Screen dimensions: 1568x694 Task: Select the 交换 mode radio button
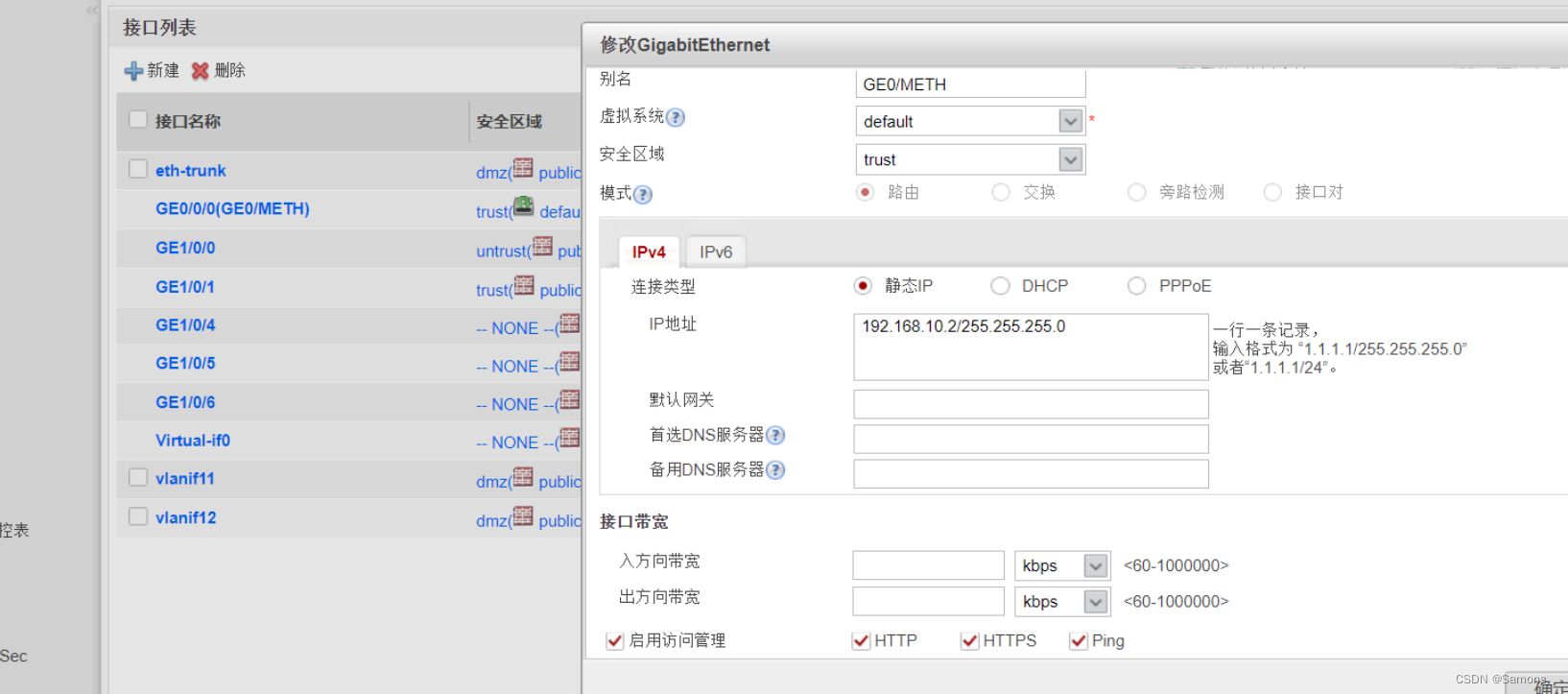tap(1001, 192)
